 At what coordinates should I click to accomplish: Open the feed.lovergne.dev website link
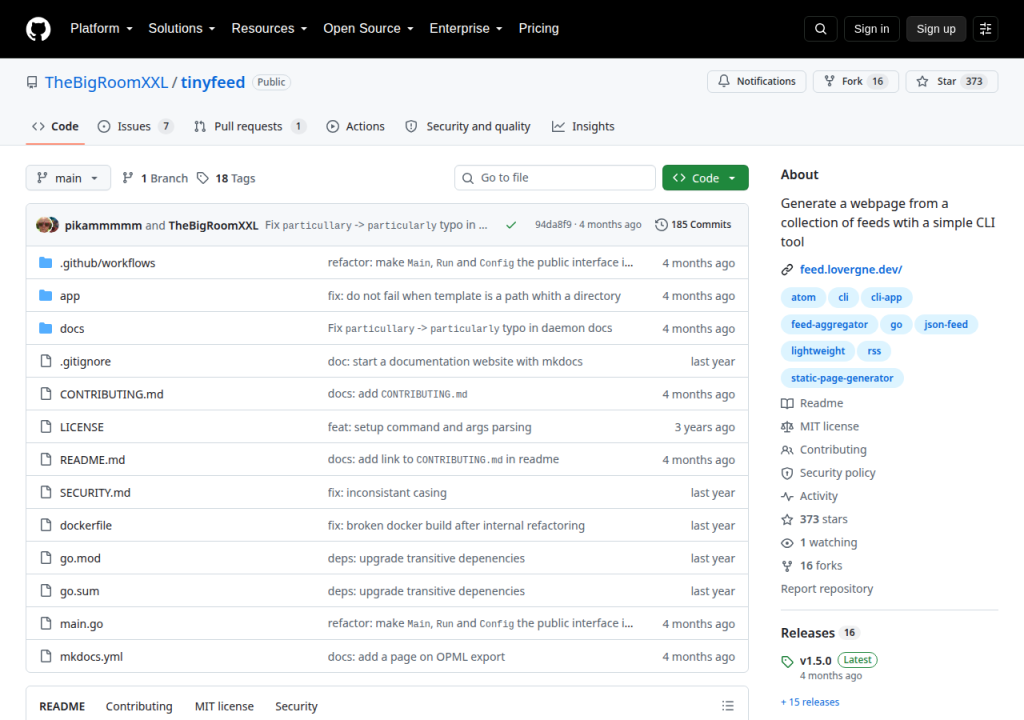pos(850,269)
